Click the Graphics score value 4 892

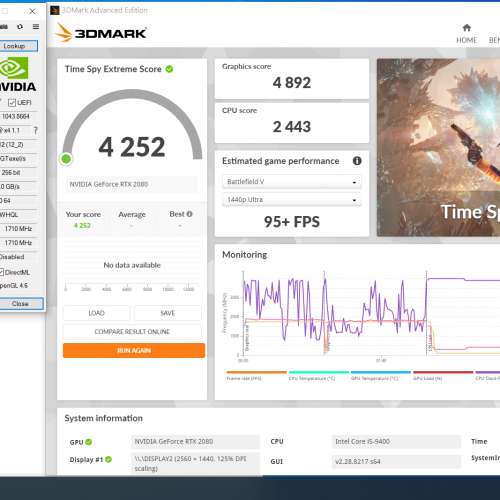click(x=292, y=83)
